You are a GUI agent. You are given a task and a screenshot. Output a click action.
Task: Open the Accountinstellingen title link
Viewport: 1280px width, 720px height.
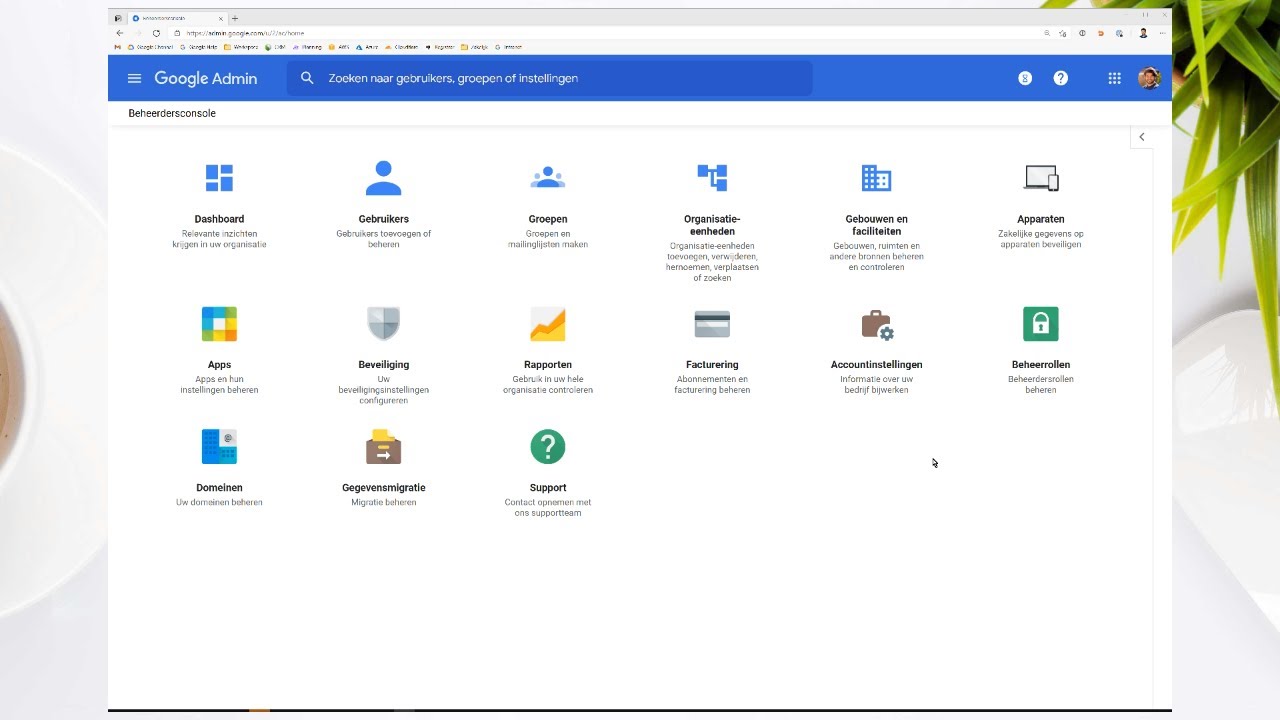(x=876, y=365)
